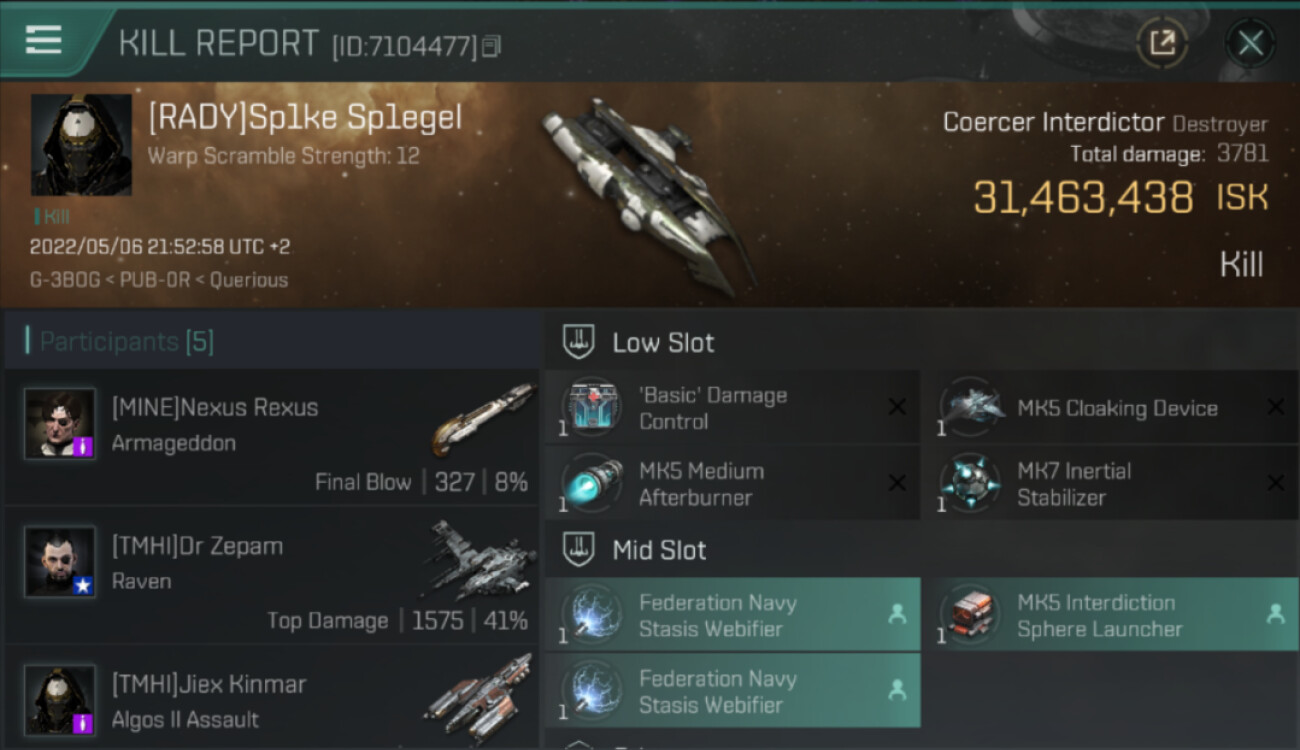Copy the kill report ID
This screenshot has height=750, width=1300.
pyautogui.click(x=491, y=46)
